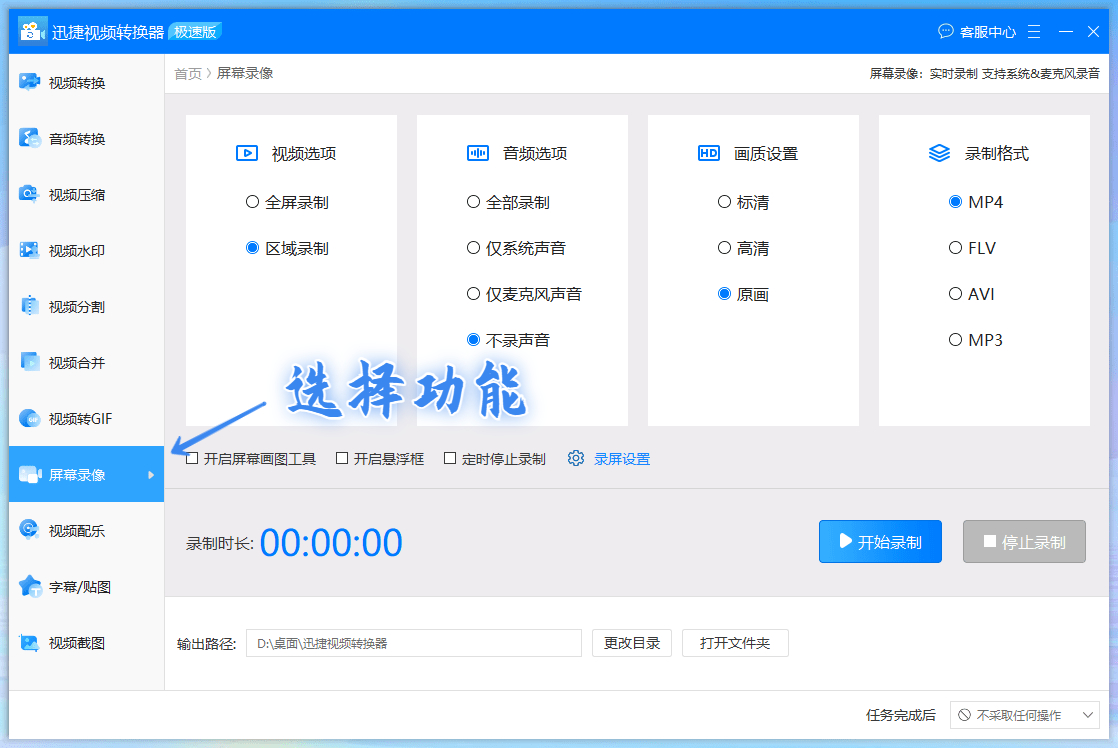Select MP3 recording format
Image resolution: width=1118 pixels, height=748 pixels.
pyautogui.click(x=975, y=340)
